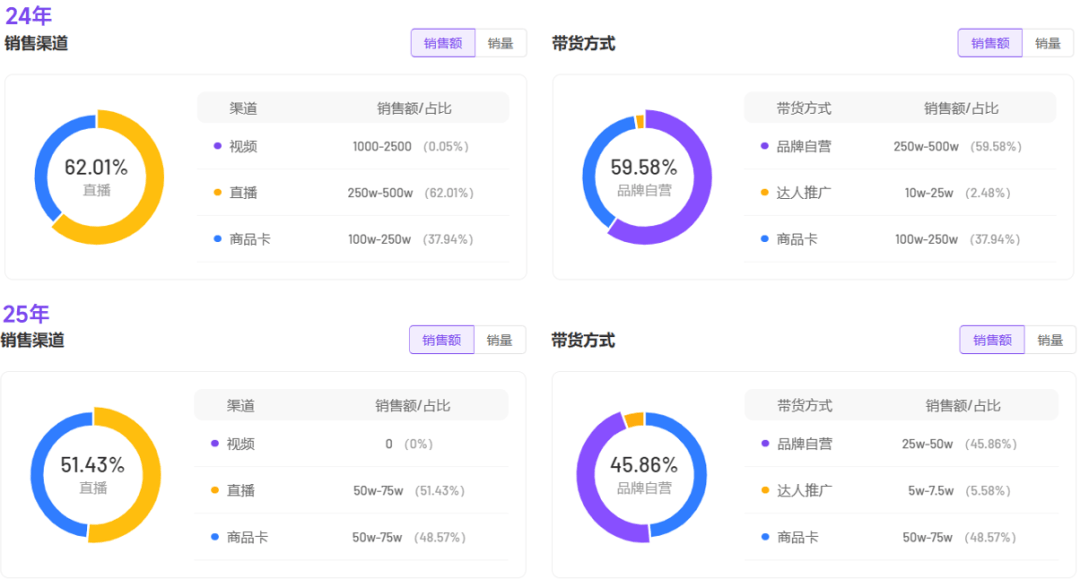Select 50w-75w value in 25年 直播 row
The width and height of the screenshot is (1080, 579).
[x=378, y=490]
